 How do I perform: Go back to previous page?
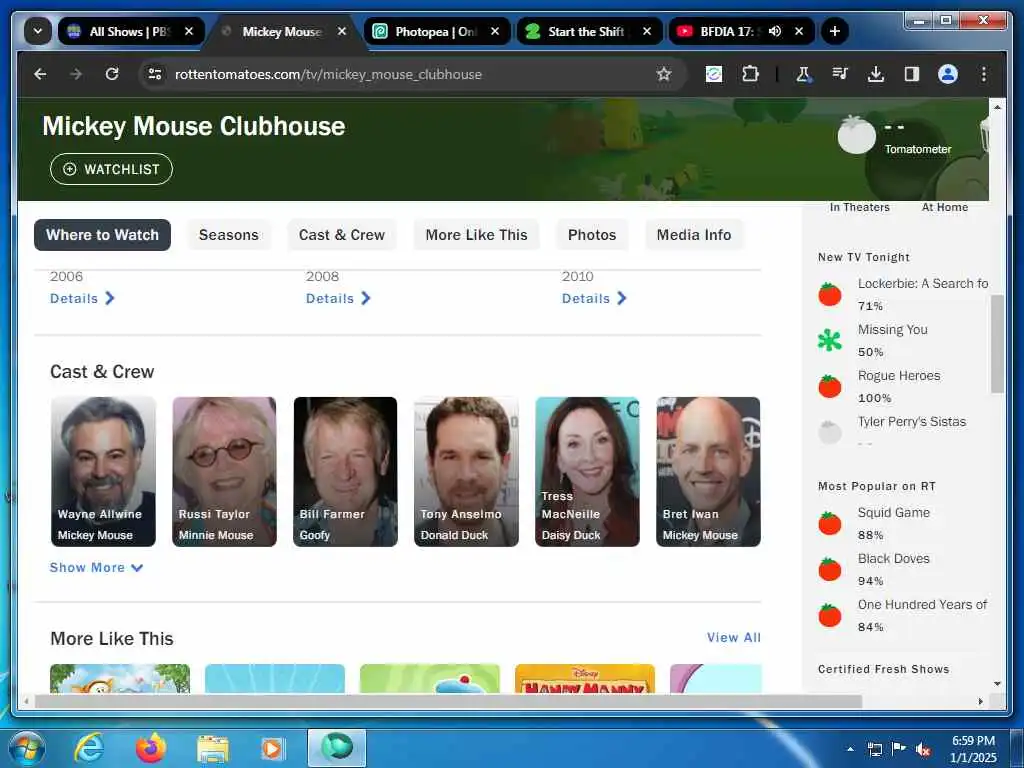[x=40, y=74]
